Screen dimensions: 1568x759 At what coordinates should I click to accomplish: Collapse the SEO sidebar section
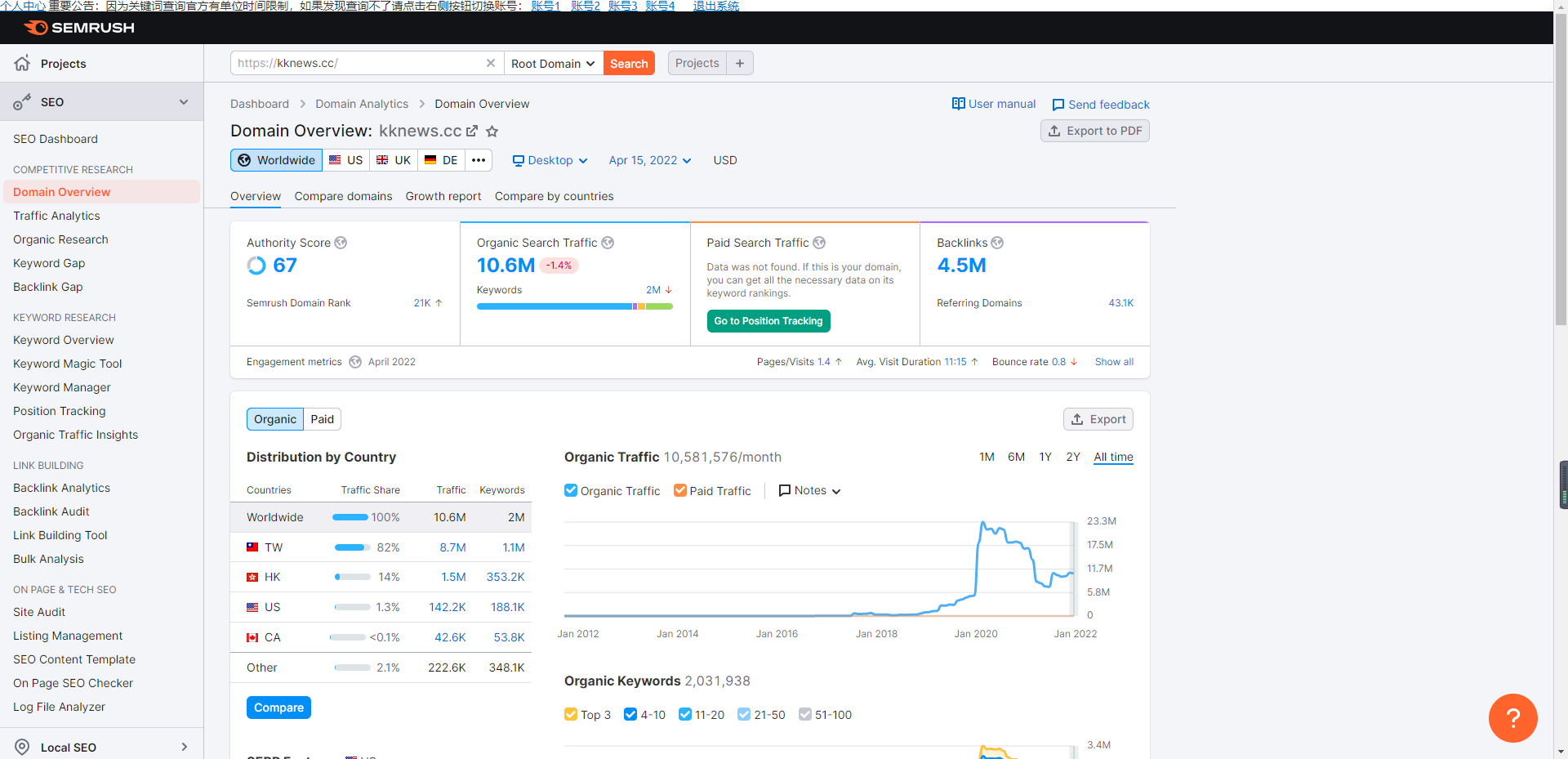point(184,102)
